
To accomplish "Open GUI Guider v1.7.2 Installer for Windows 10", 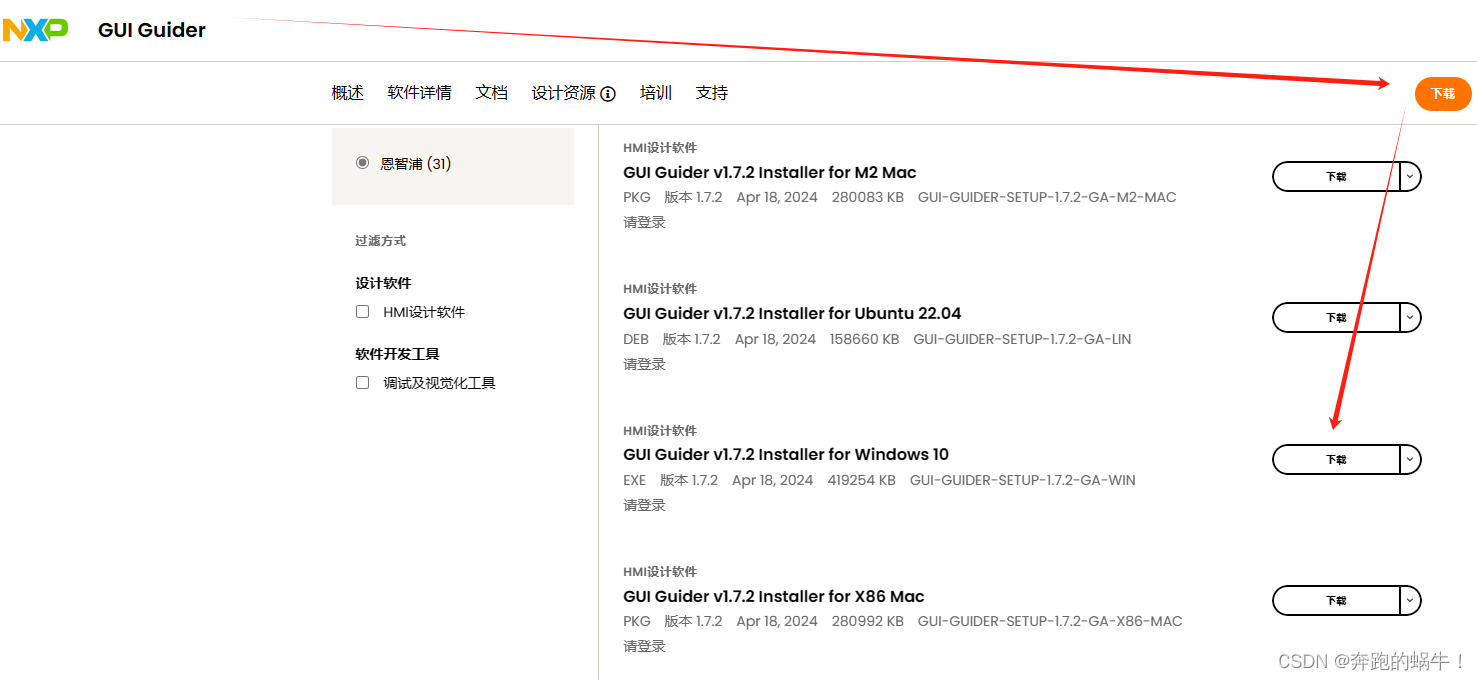I will tap(786, 454).
